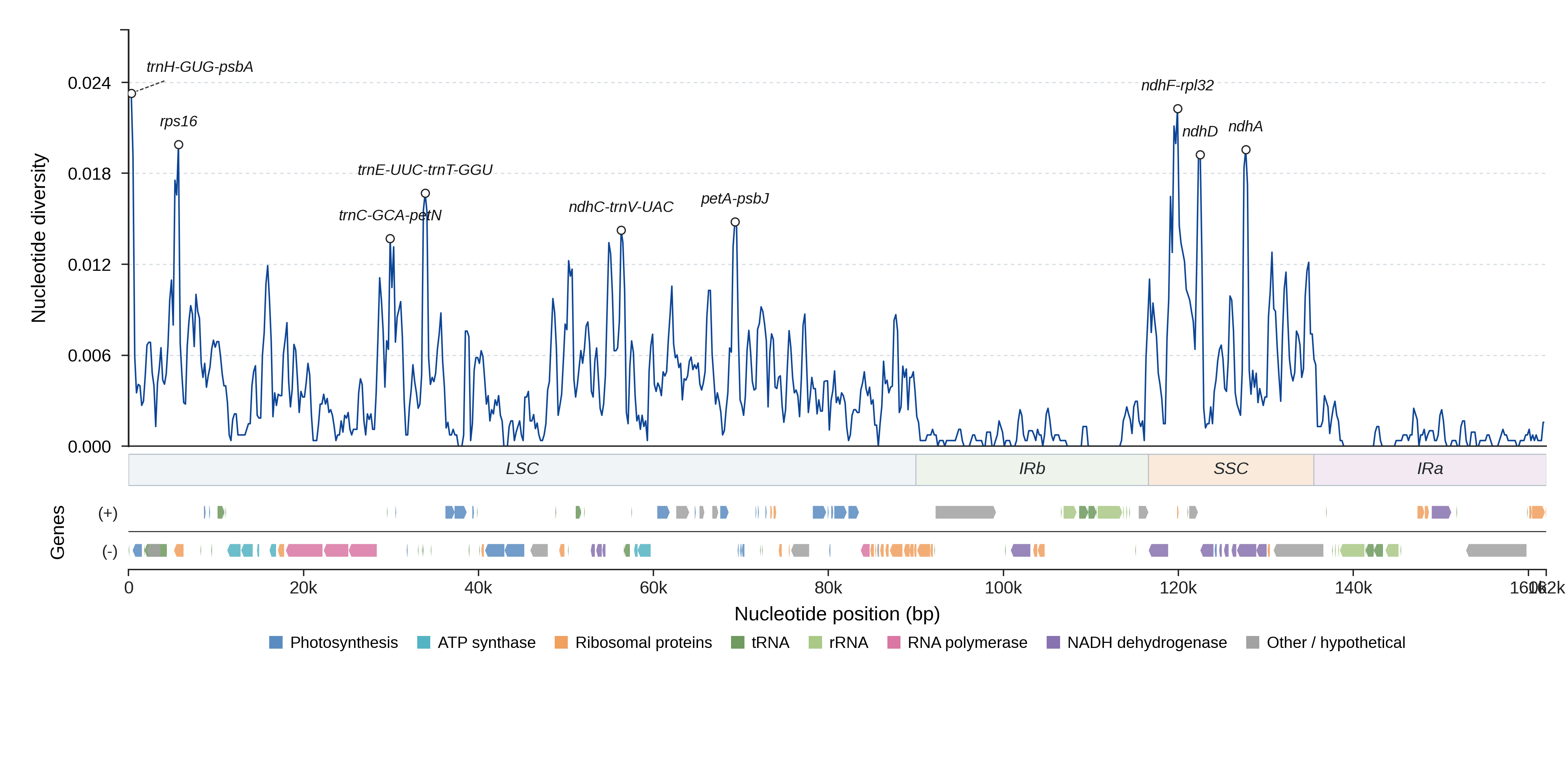
Task: Select the trnE-UUC-trnT-GGU peak marker
Action: tap(426, 193)
